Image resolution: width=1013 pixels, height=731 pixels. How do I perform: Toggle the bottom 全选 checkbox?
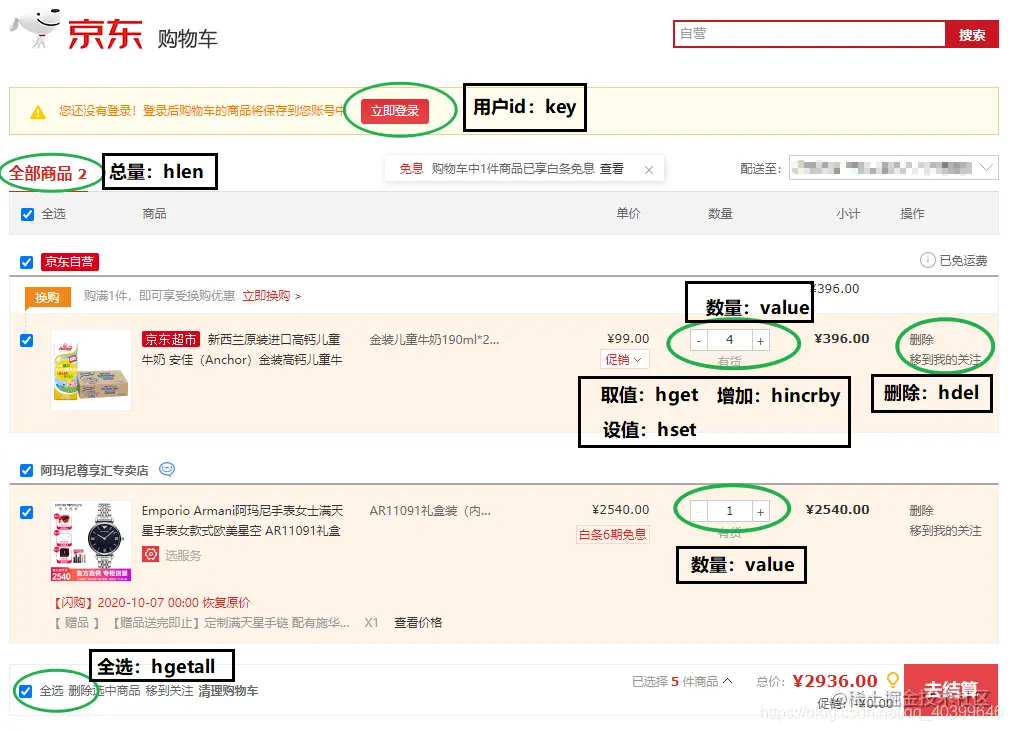(x=25, y=690)
